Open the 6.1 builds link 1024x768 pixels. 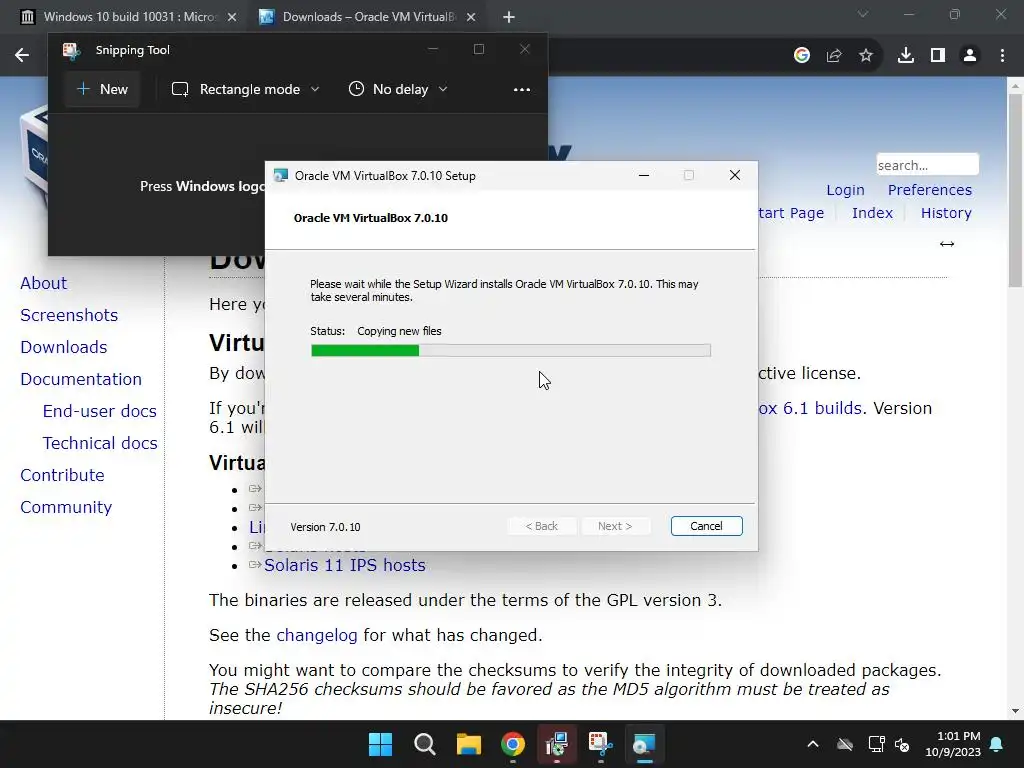[x=810, y=408]
